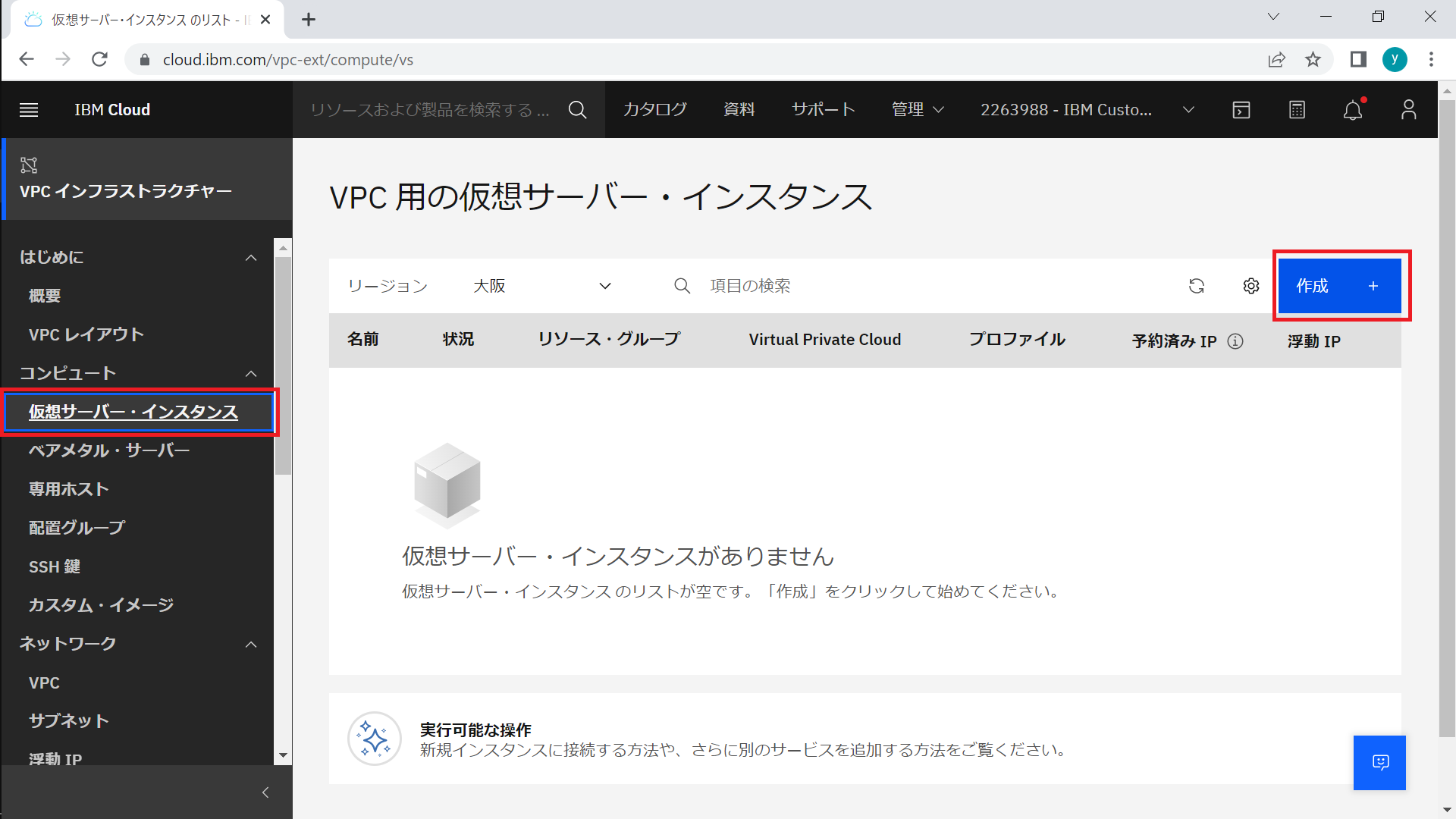Click the search magnifier icon in header
The image size is (1456, 819).
point(577,110)
